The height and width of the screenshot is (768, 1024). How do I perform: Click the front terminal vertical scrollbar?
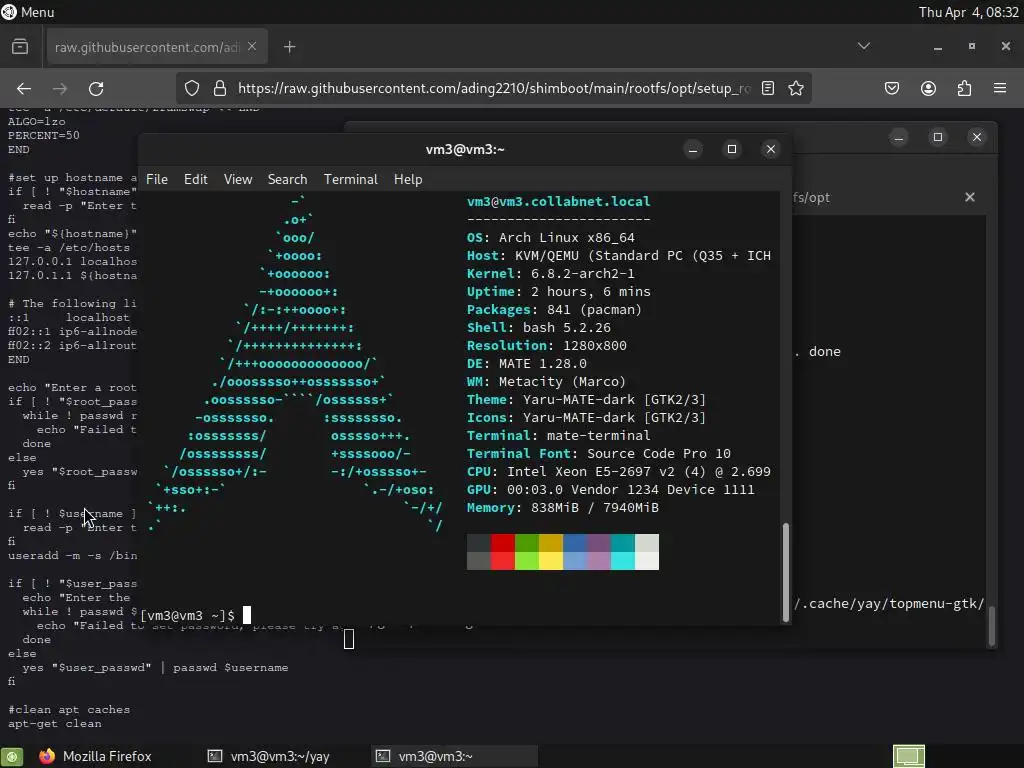[786, 571]
